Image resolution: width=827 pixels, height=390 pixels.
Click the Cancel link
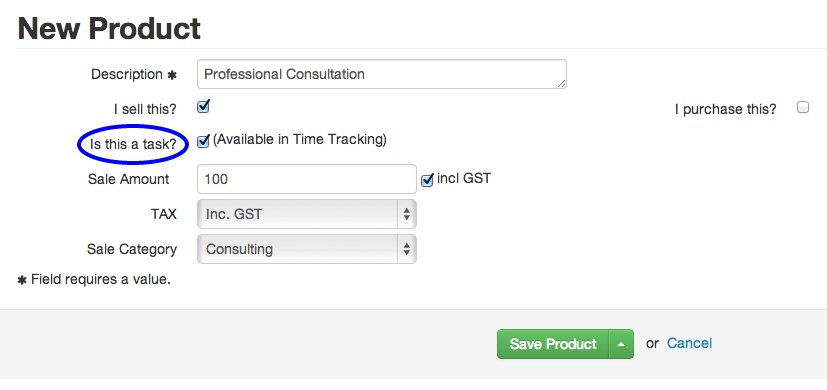coord(689,344)
